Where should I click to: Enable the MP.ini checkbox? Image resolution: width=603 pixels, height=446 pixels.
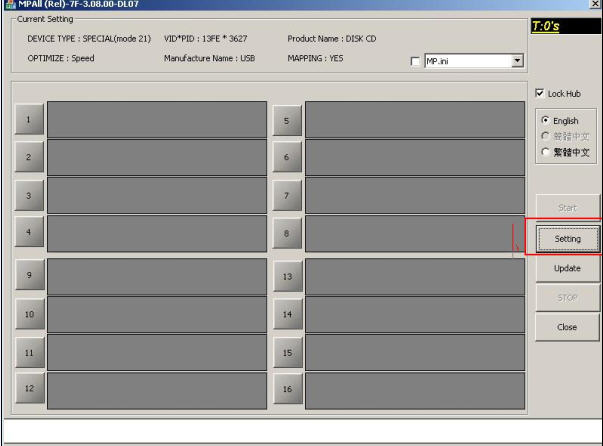[x=416, y=62]
